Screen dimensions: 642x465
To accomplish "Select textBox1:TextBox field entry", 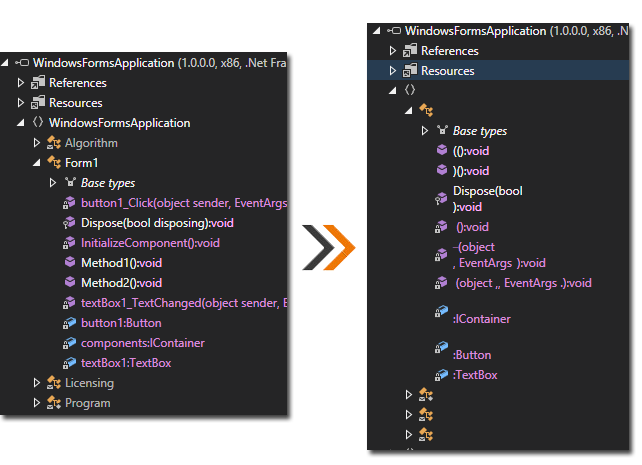I will point(126,363).
